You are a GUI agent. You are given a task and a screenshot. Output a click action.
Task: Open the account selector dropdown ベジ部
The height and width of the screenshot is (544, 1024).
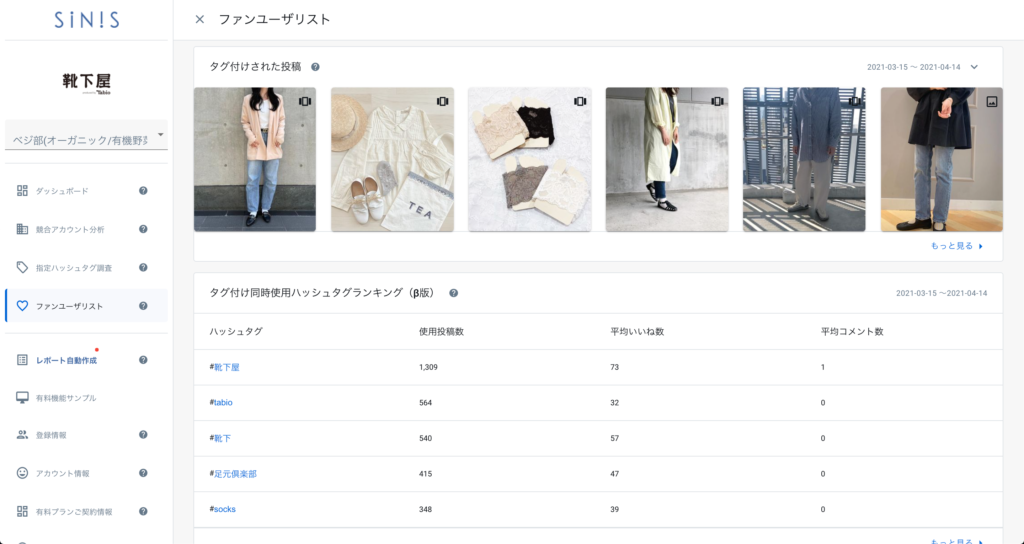point(86,136)
